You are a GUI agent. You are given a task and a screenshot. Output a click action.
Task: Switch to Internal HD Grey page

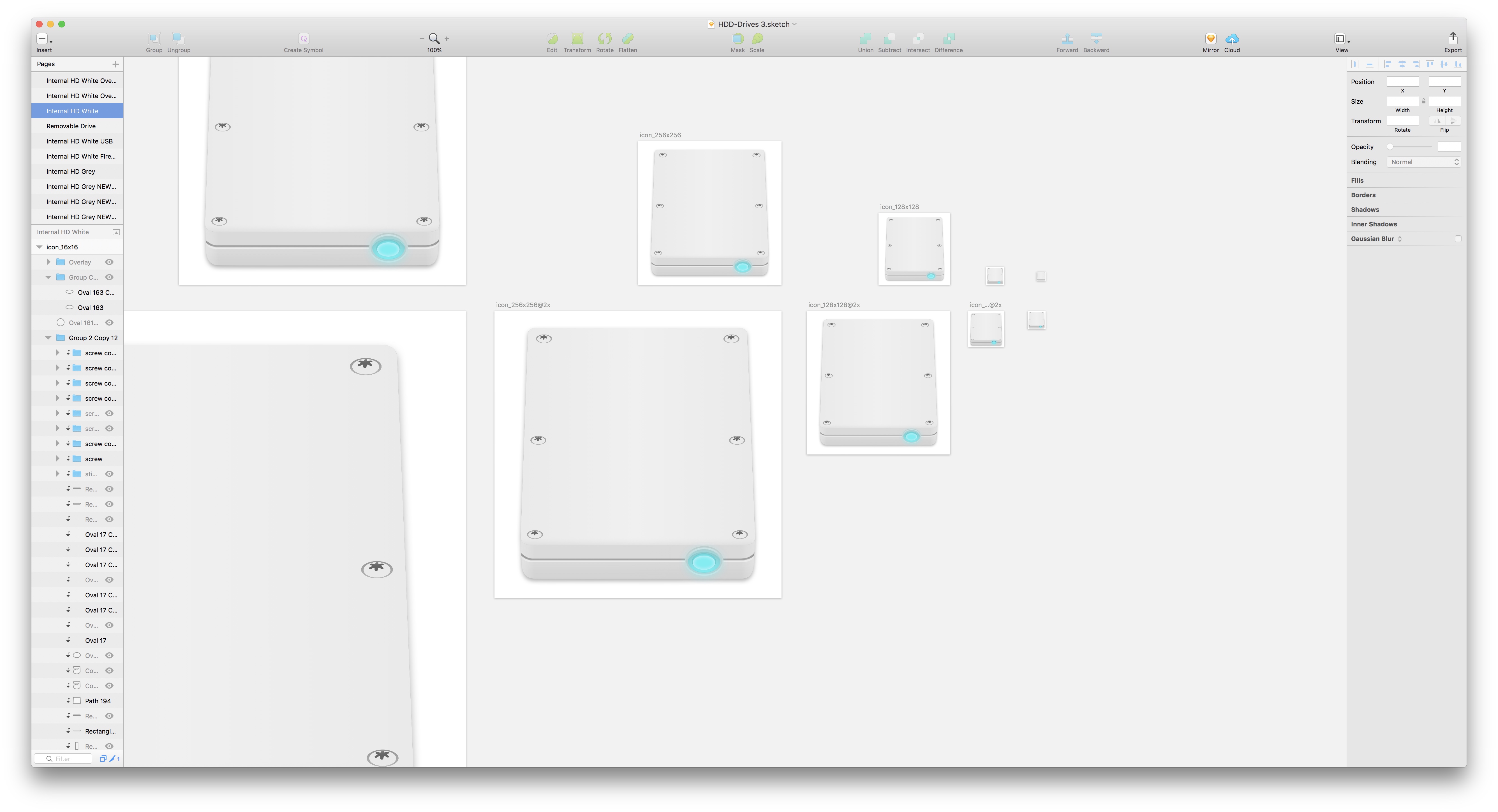(71, 171)
